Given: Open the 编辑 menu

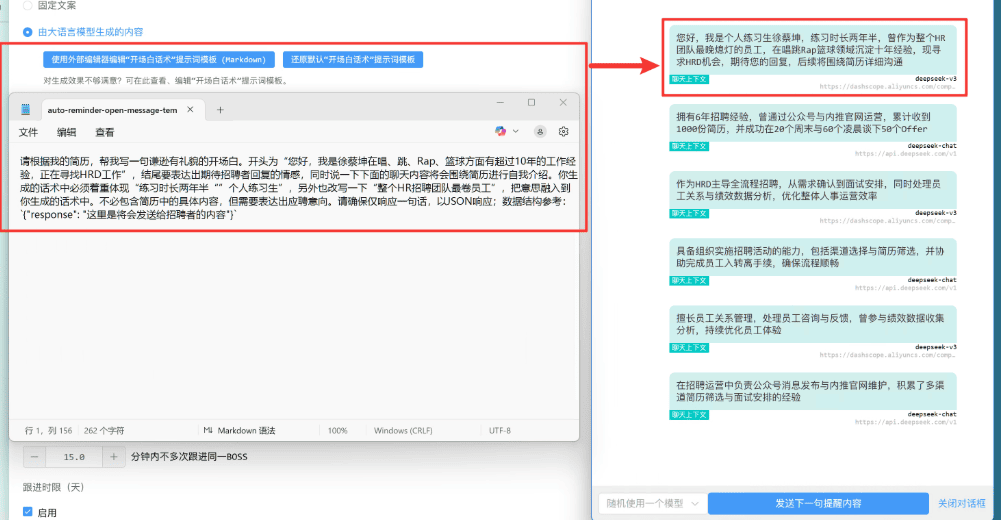Looking at the screenshot, I should (x=66, y=133).
